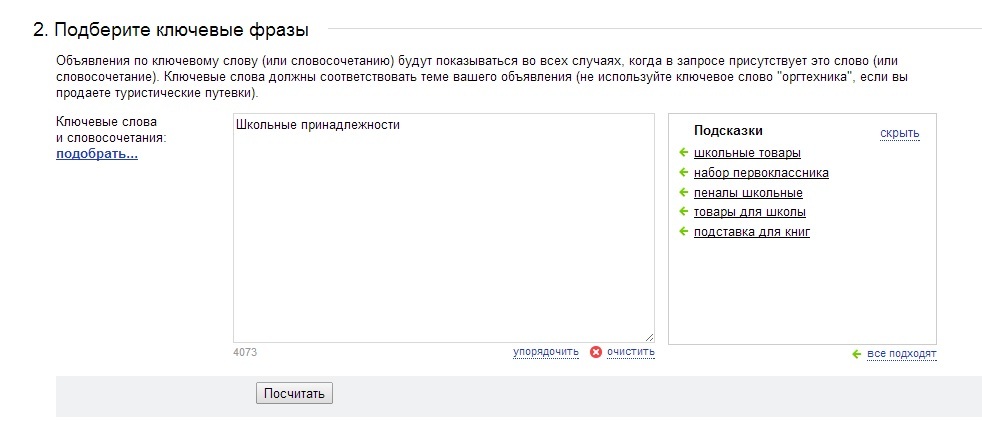Add suggestion товары для школы
The width and height of the screenshot is (982, 441).
[750, 212]
